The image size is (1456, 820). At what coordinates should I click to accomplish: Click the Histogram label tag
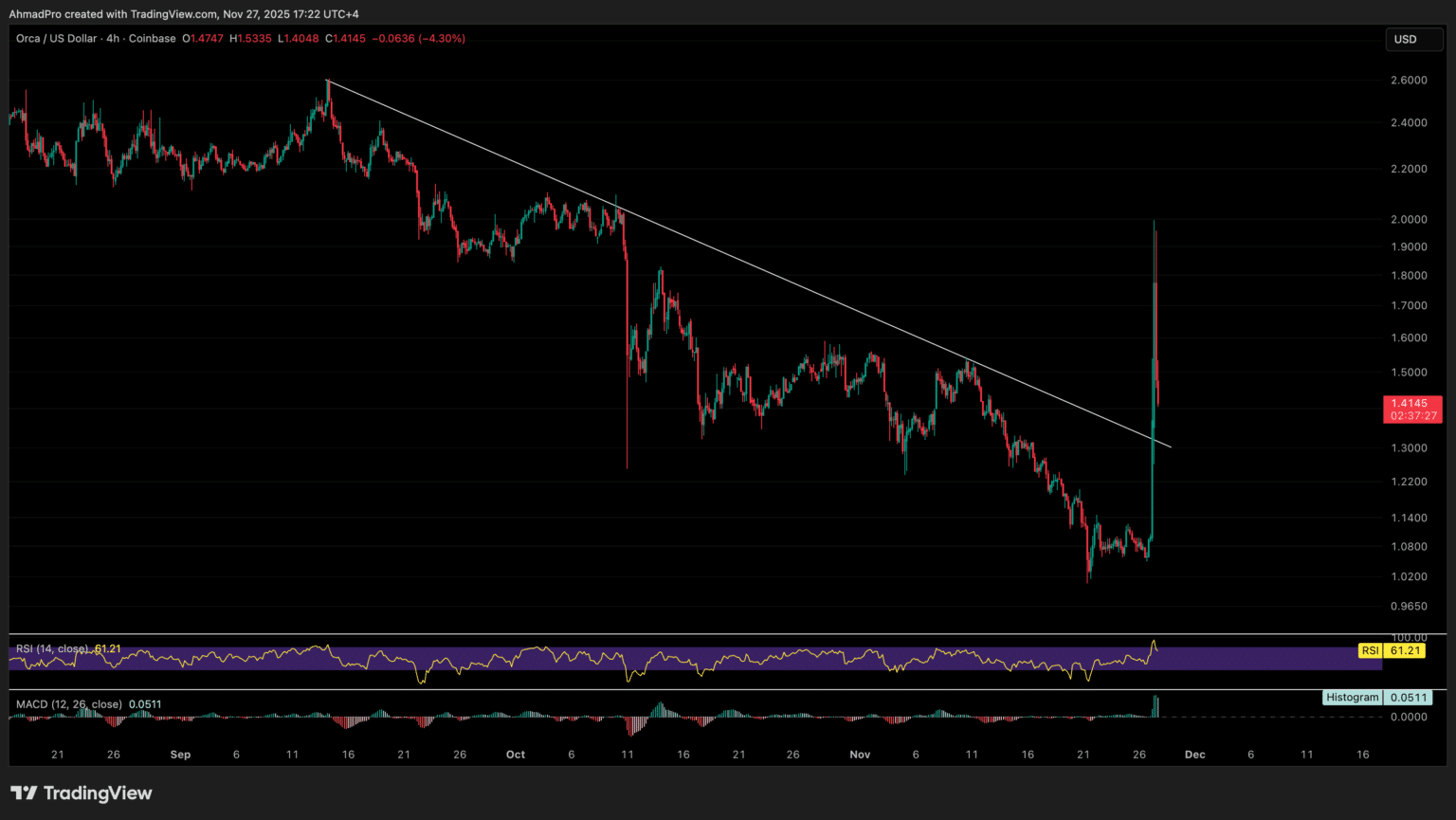(1352, 698)
